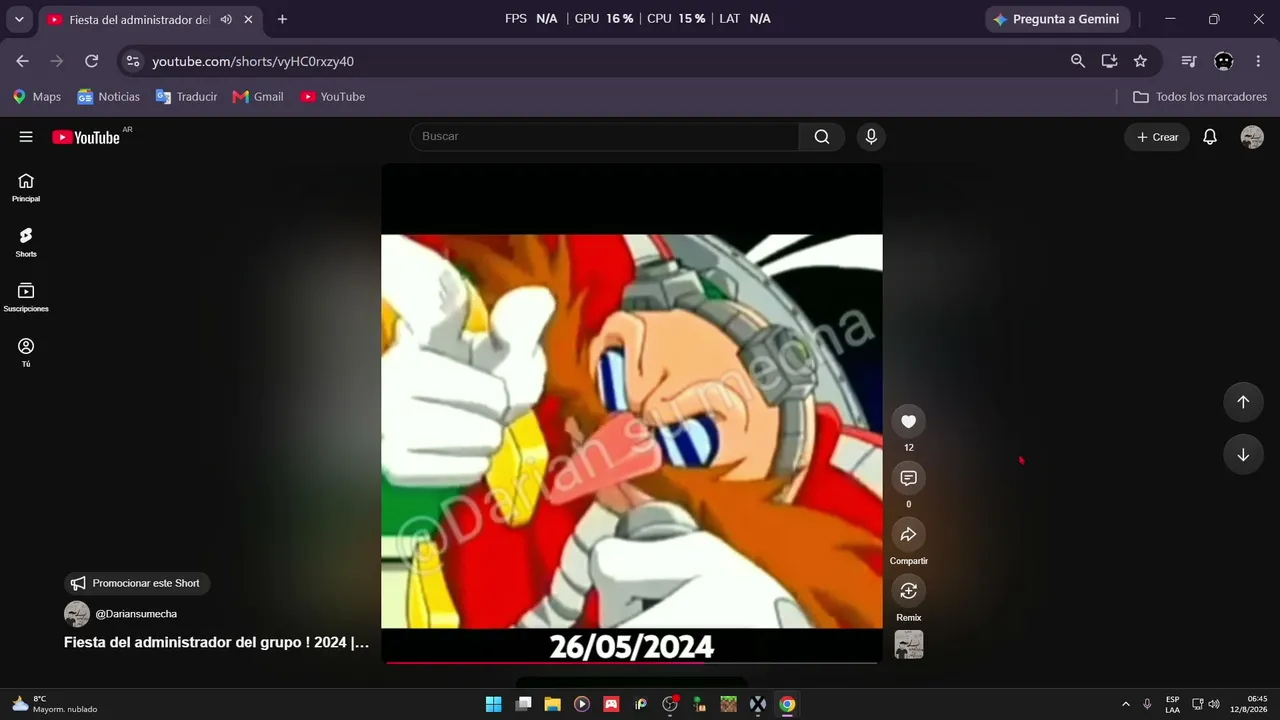Open the Maps bookmark

click(37, 97)
